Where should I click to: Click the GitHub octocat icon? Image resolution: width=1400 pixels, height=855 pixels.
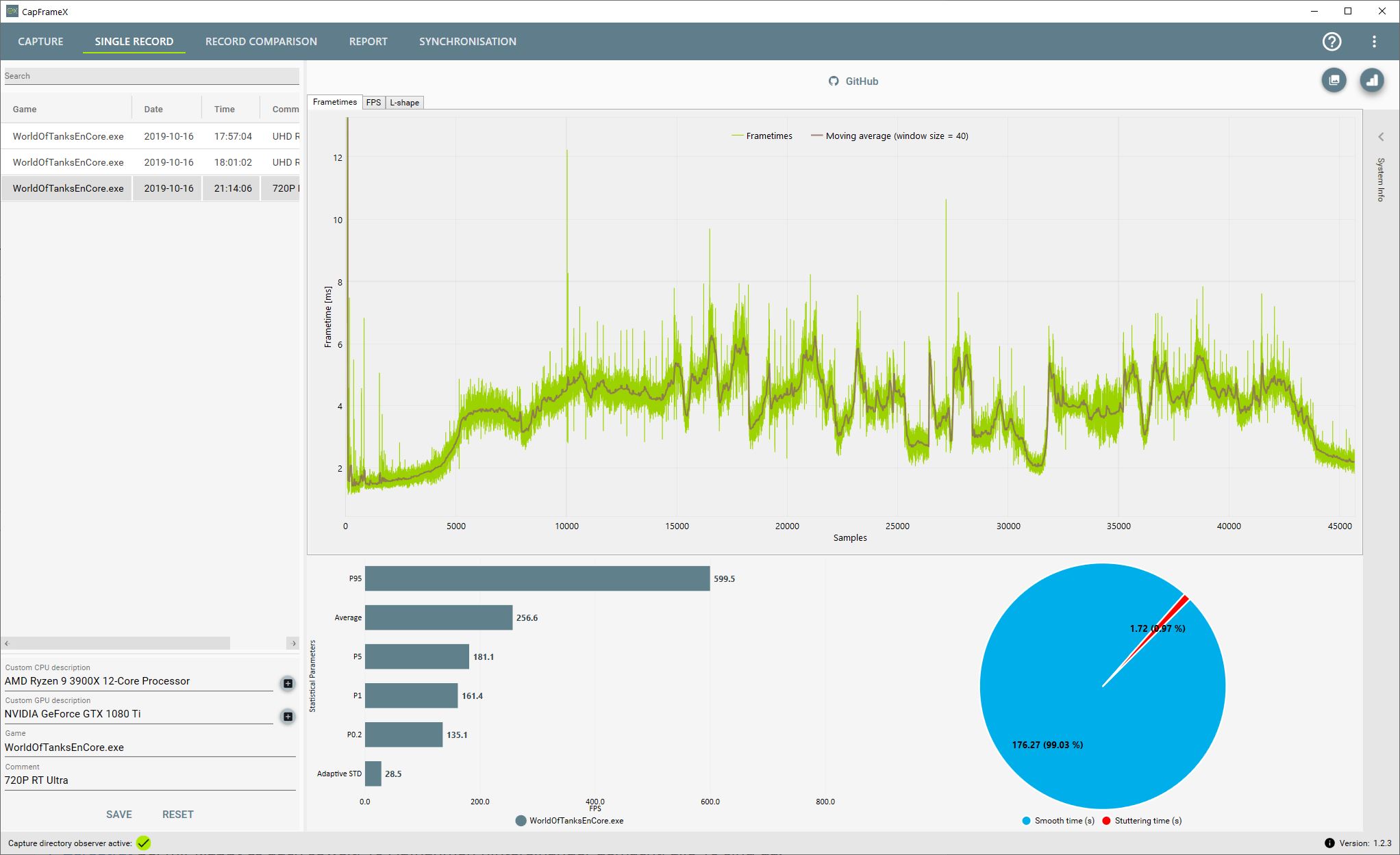834,81
